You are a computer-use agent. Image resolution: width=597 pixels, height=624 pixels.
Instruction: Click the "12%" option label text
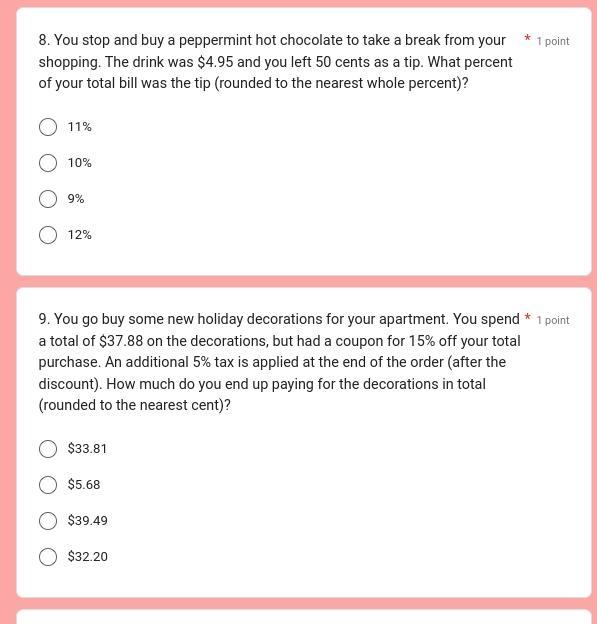click(80, 235)
